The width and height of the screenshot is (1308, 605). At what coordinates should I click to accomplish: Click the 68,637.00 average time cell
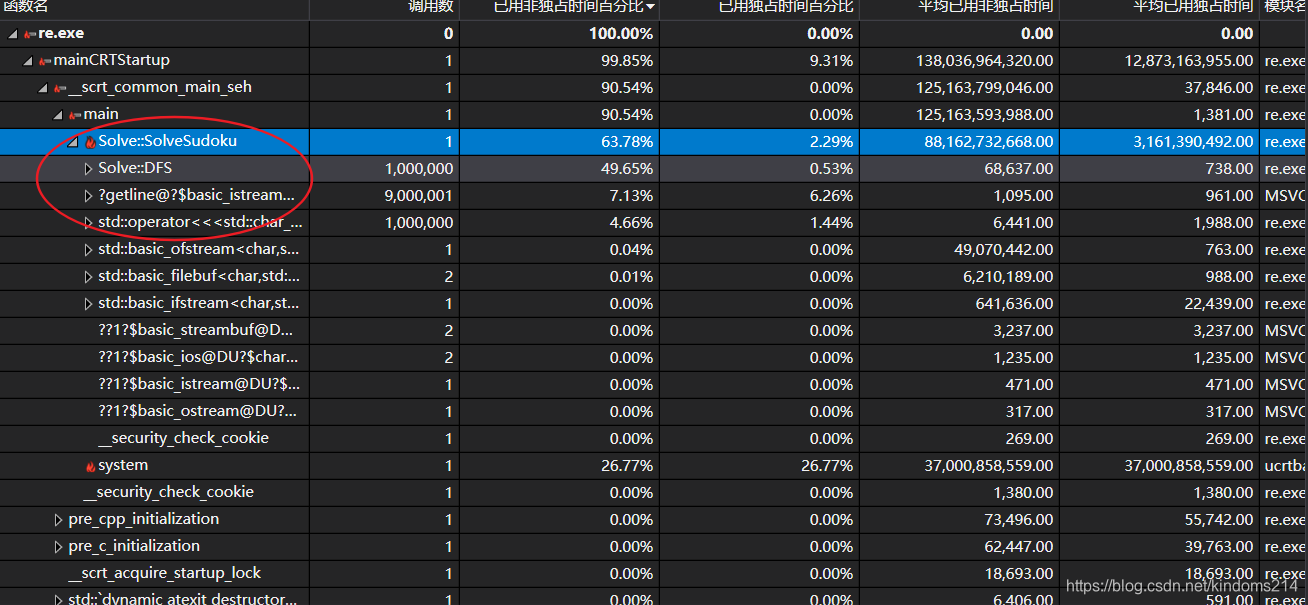point(960,169)
